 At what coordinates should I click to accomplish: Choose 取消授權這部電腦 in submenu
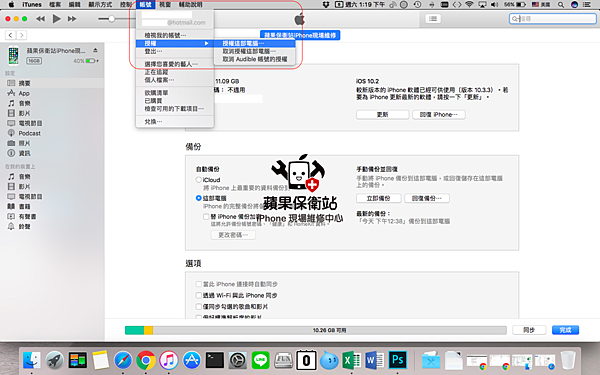click(254, 51)
